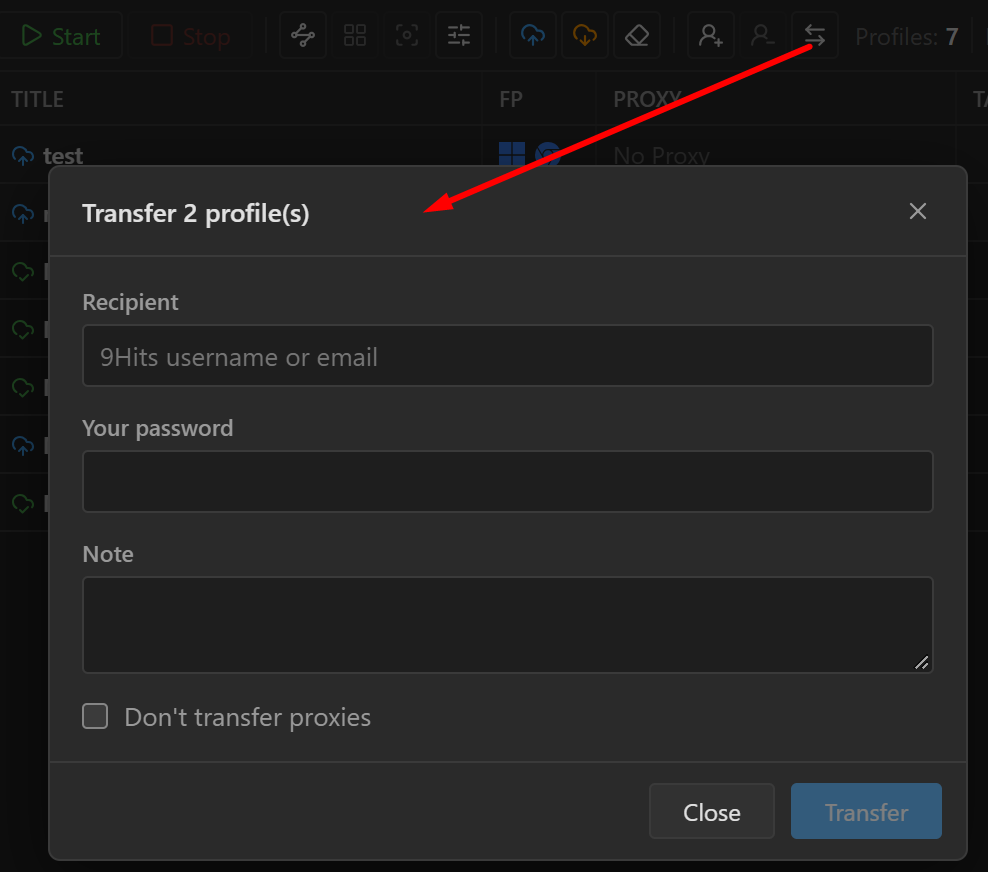
Task: Enable Don't transfer proxies checkbox
Action: point(95,716)
